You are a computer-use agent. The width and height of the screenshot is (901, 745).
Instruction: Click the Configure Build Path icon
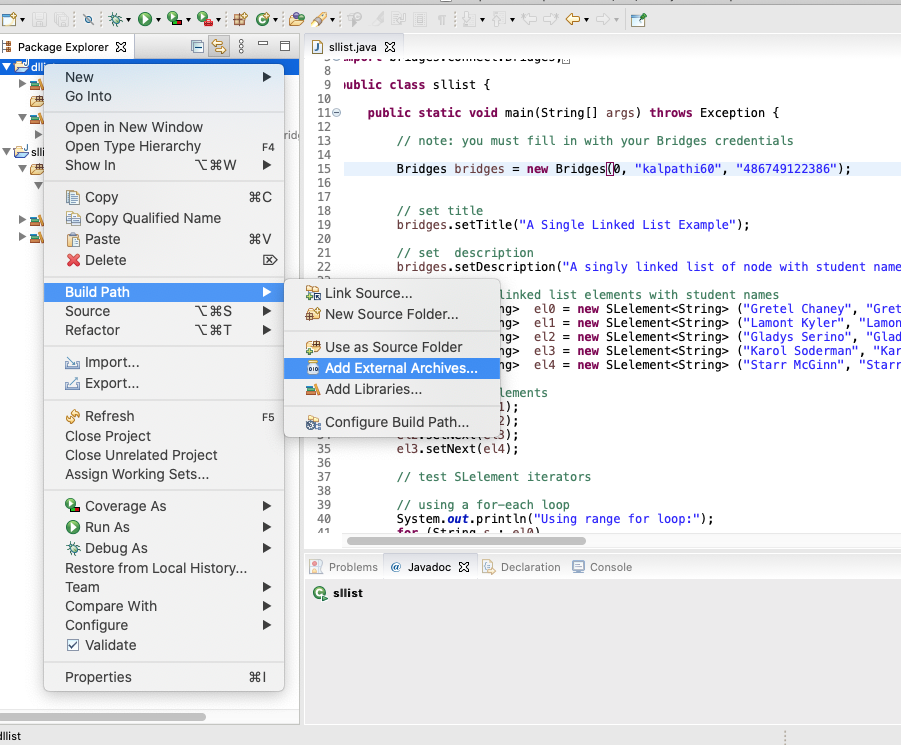(x=313, y=423)
